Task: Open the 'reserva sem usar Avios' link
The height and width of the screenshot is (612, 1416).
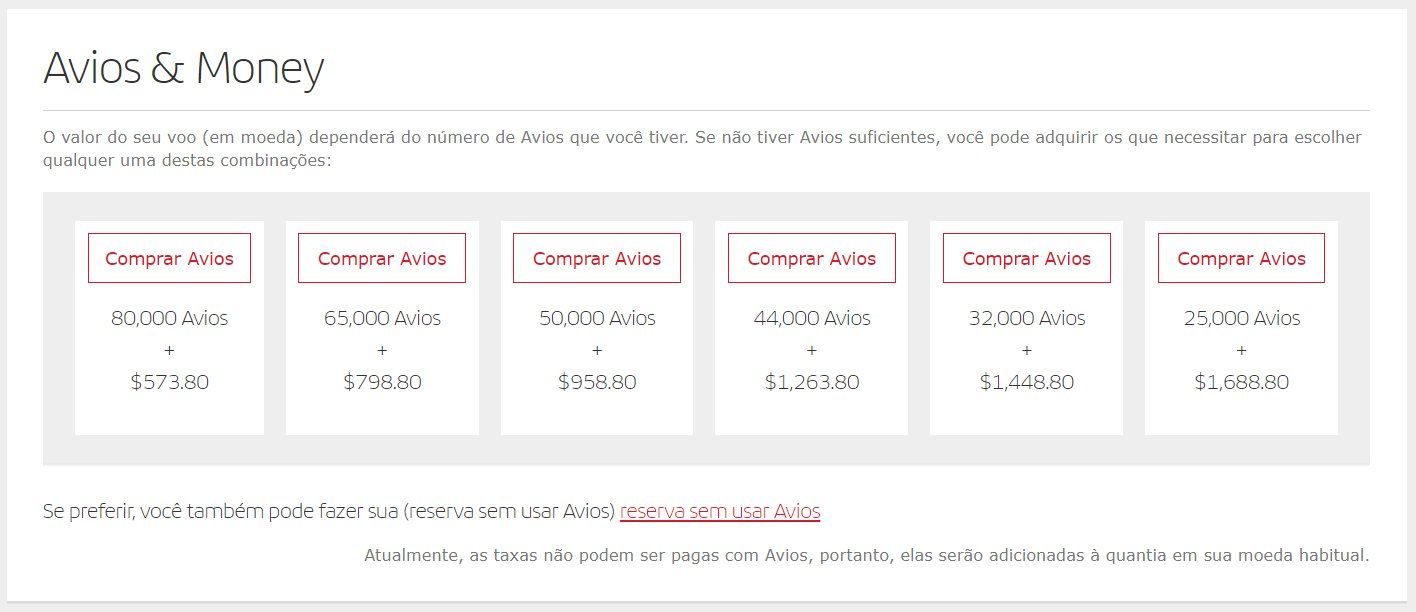Action: 720,511
